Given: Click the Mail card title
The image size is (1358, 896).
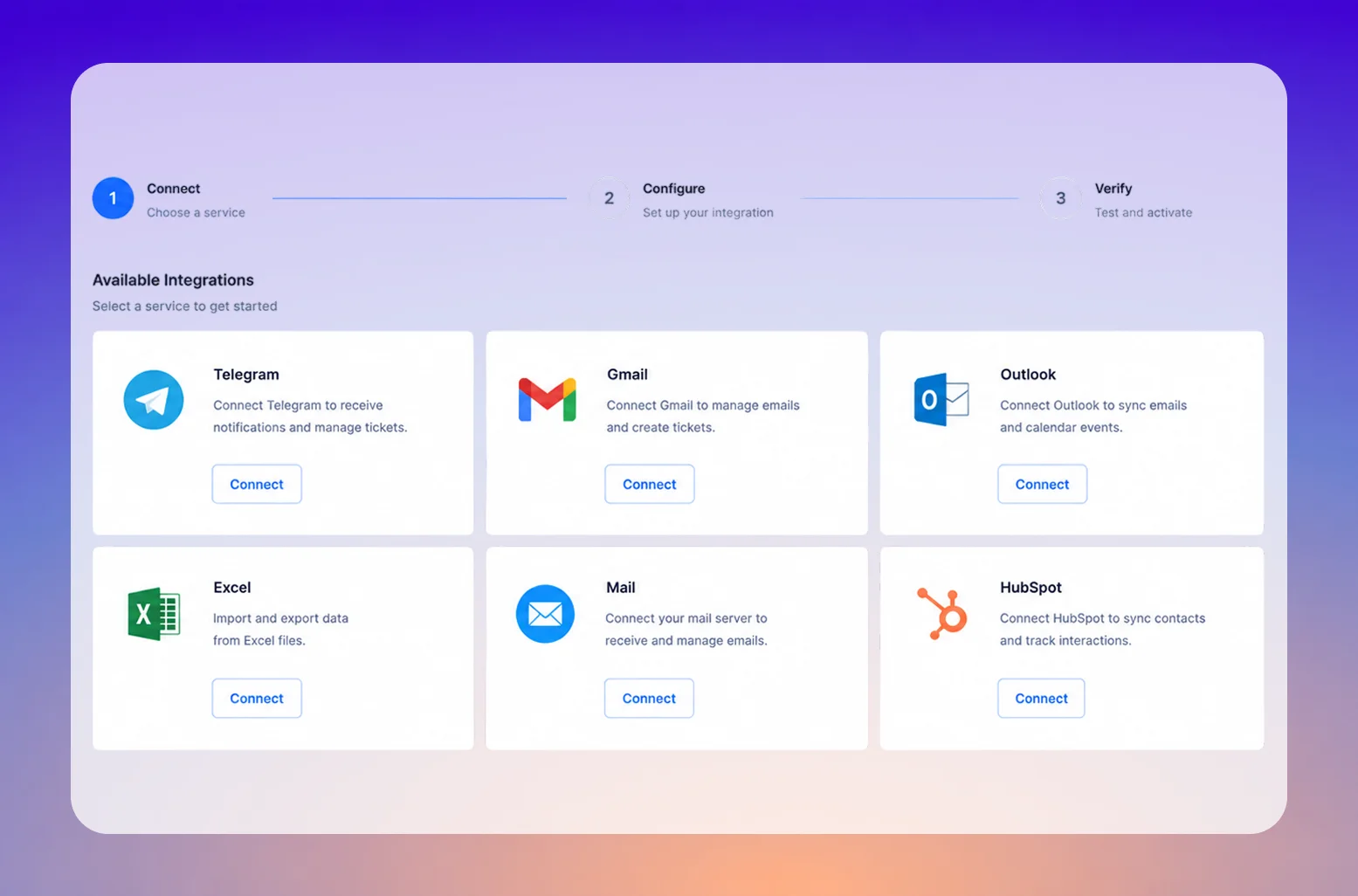Looking at the screenshot, I should tap(620, 588).
